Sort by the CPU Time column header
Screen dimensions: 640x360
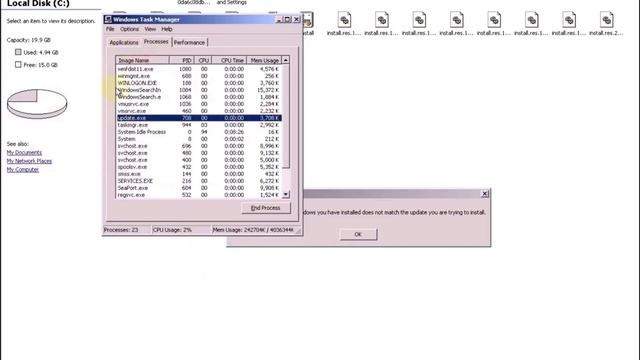tap(229, 60)
